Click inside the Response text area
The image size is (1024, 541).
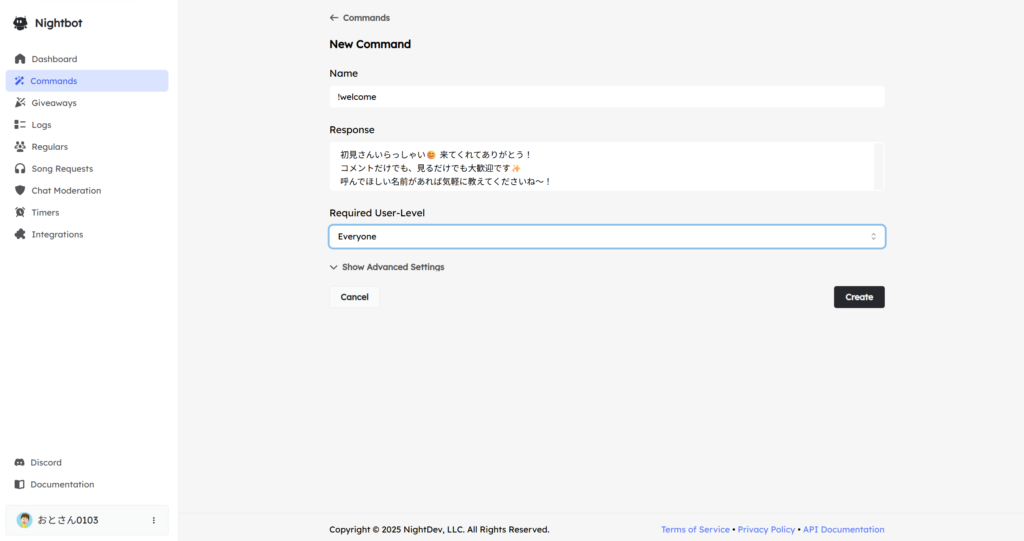600,166
